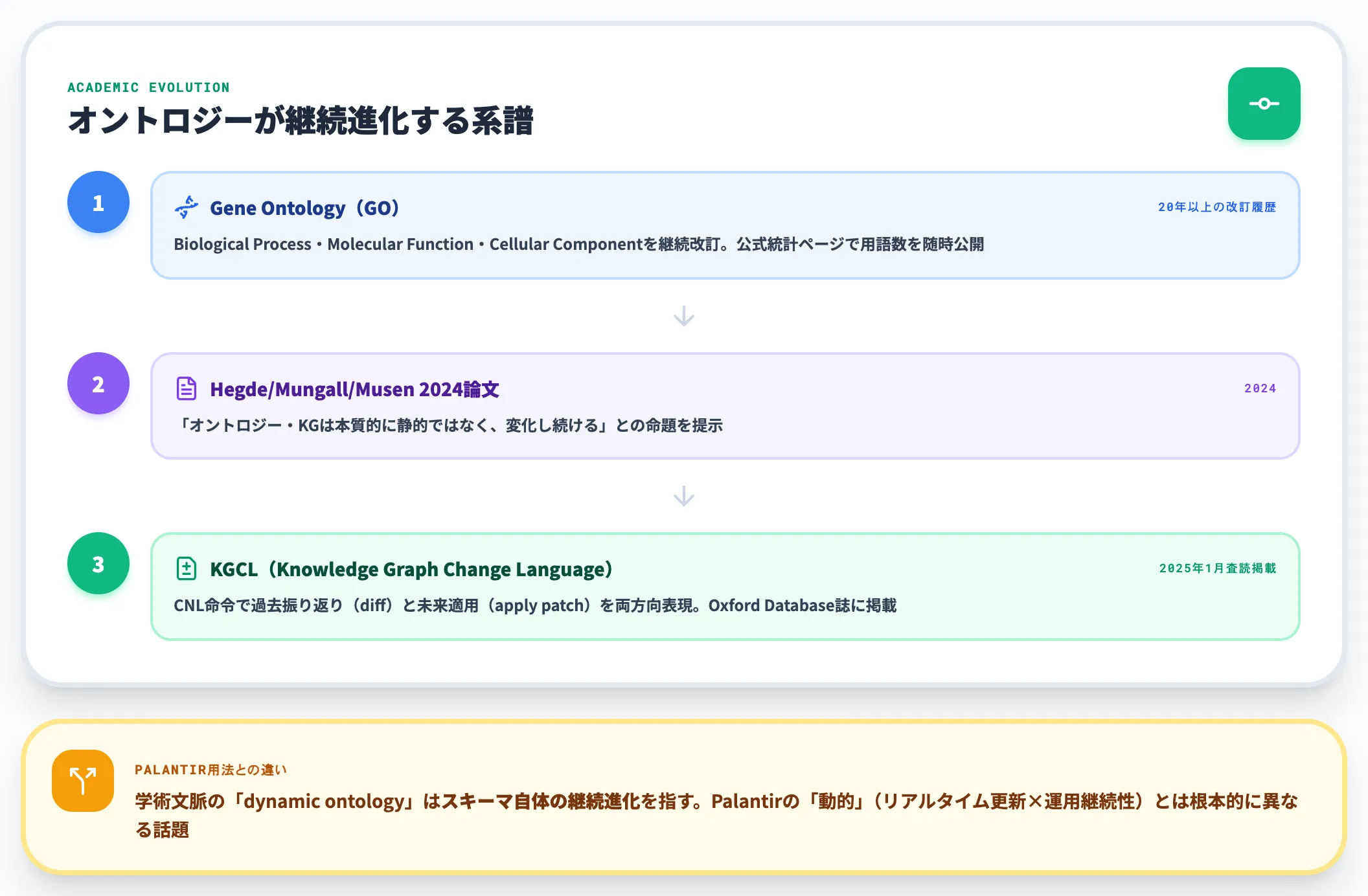1368x896 pixels.
Task: Click the '20年以上の改訂履歴' label
Action: click(1217, 207)
